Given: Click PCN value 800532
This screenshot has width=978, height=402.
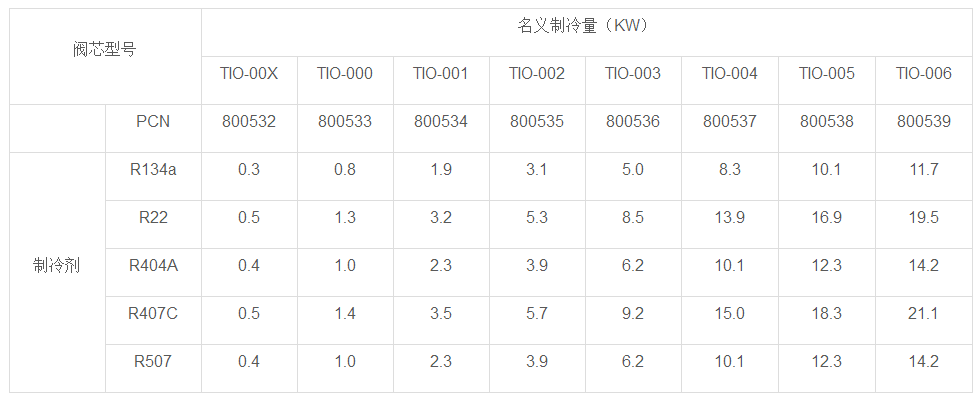Looking at the screenshot, I should coord(249,122).
